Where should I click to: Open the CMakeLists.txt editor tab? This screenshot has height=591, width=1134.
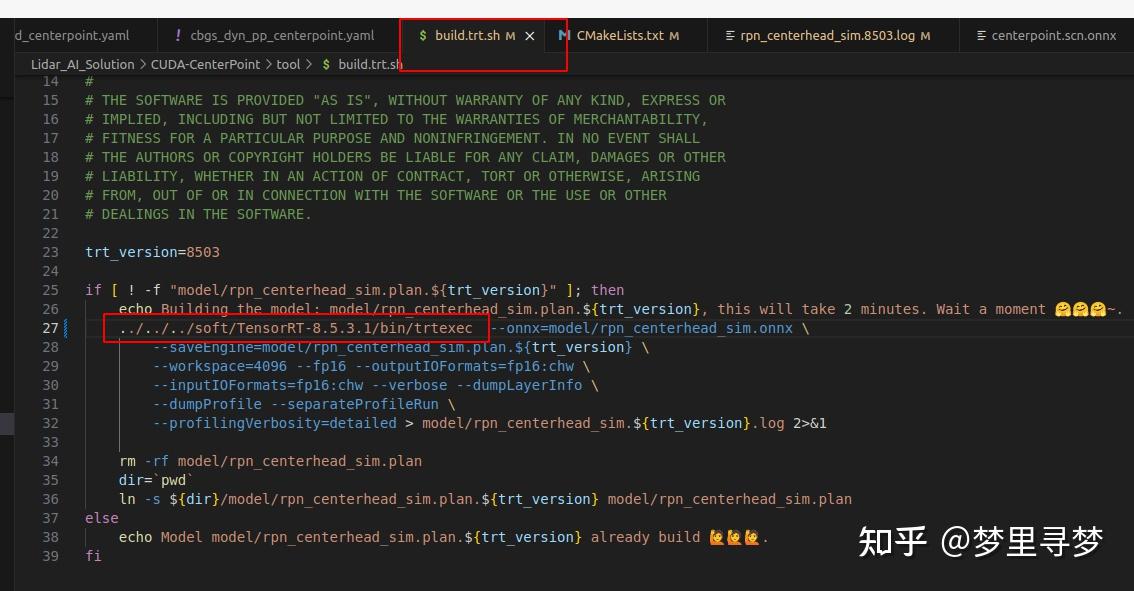tap(619, 35)
